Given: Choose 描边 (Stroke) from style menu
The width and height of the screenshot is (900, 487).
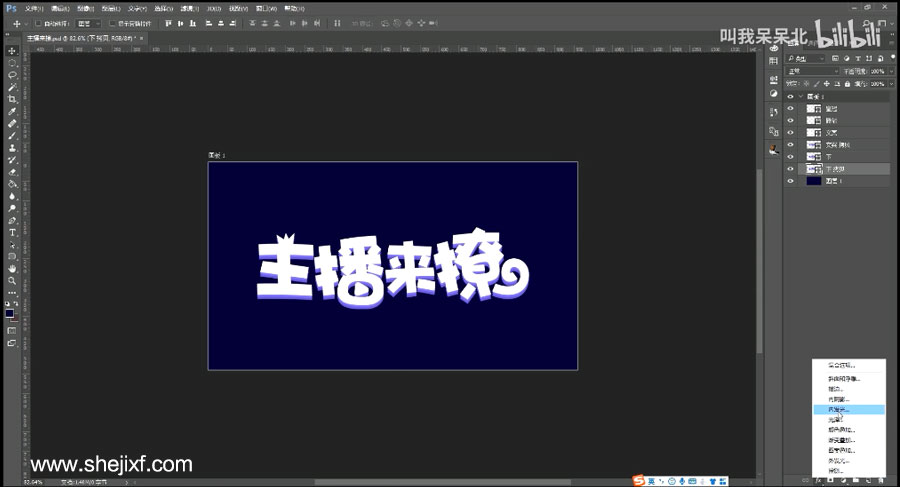Looking at the screenshot, I should [849, 389].
